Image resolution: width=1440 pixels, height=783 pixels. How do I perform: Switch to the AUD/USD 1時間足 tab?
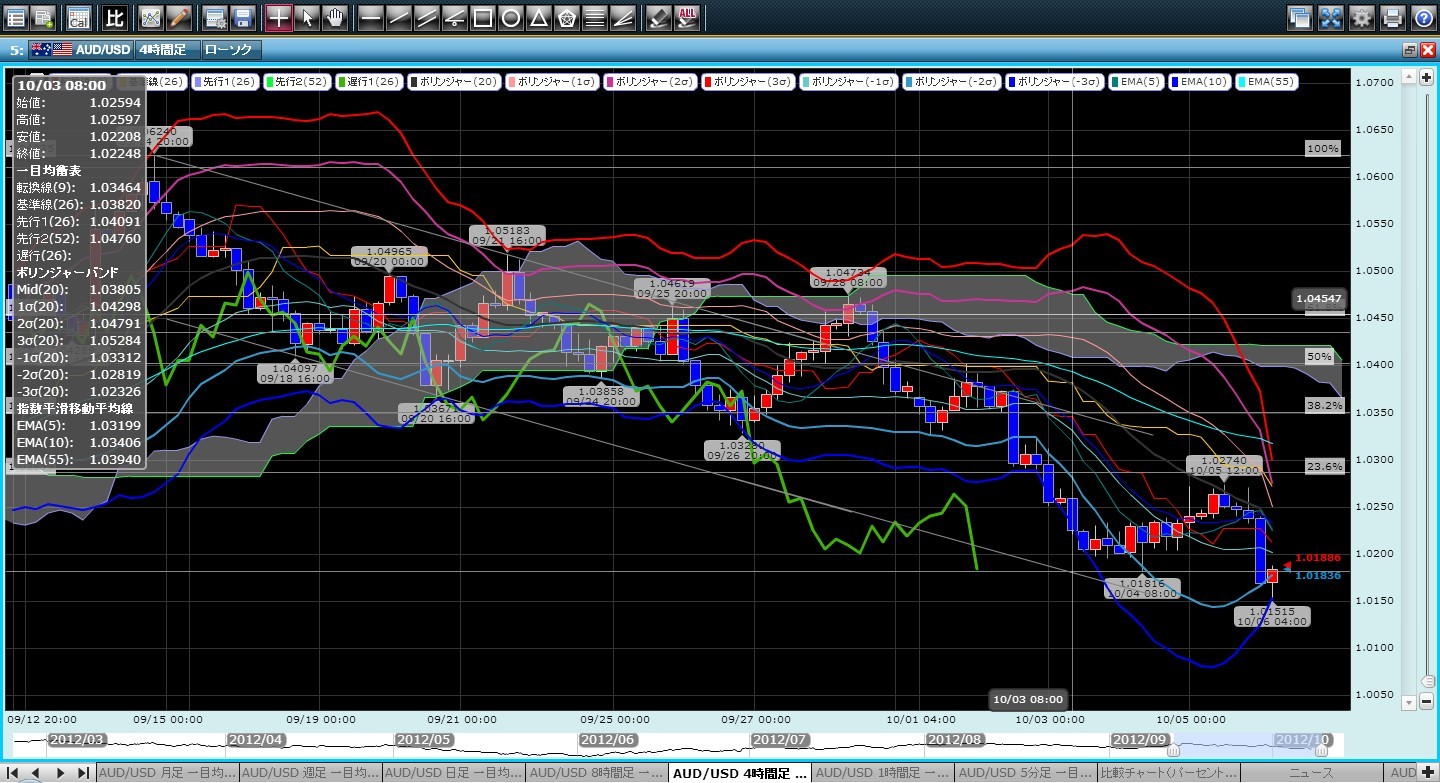pyautogui.click(x=882, y=773)
